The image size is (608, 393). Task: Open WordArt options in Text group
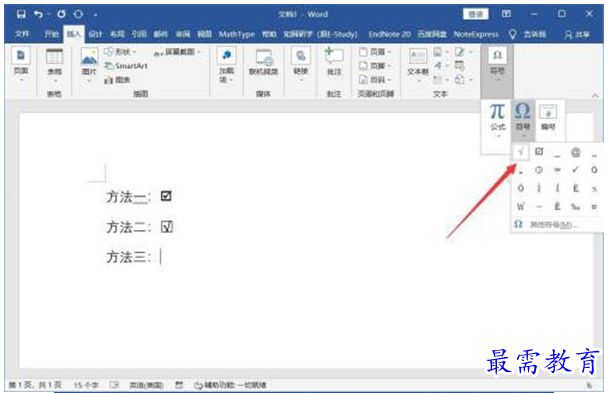point(440,66)
